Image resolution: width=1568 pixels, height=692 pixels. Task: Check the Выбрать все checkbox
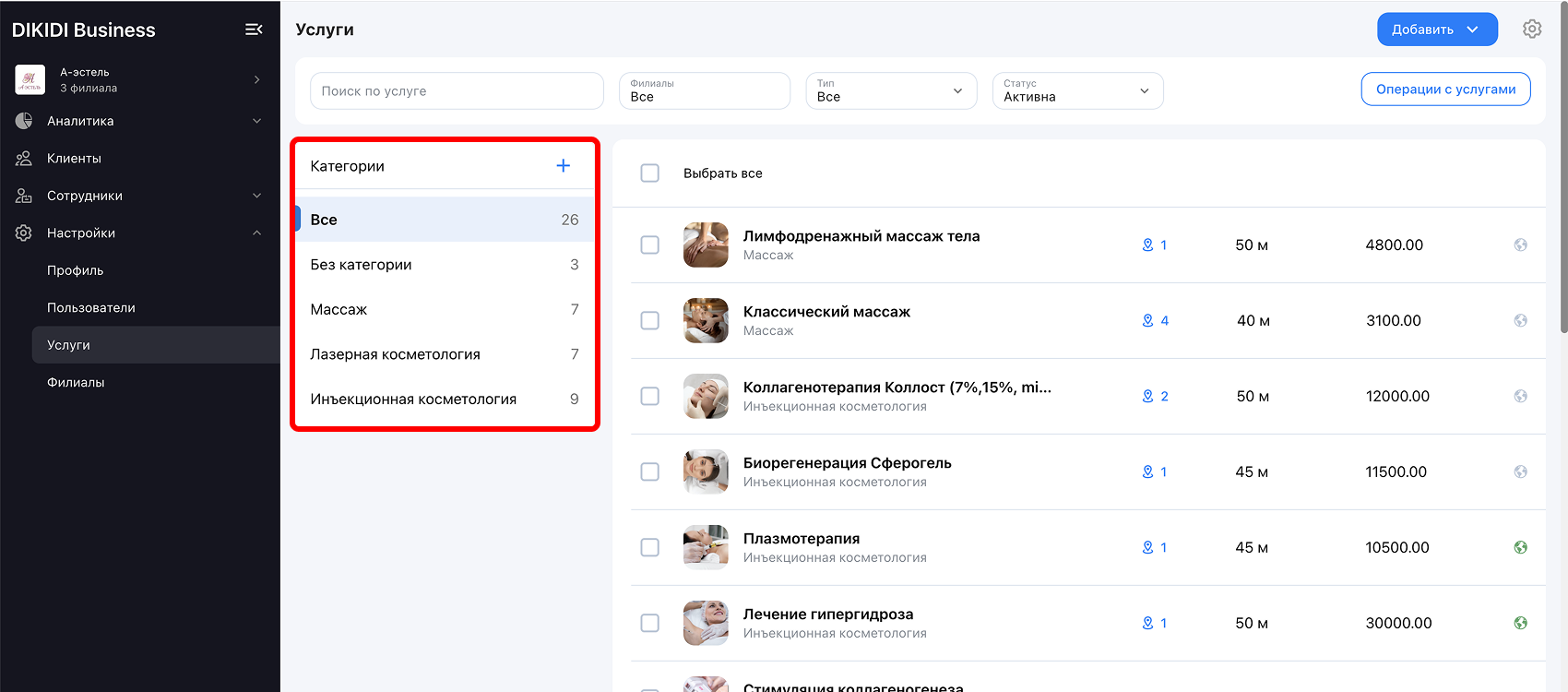(x=650, y=173)
